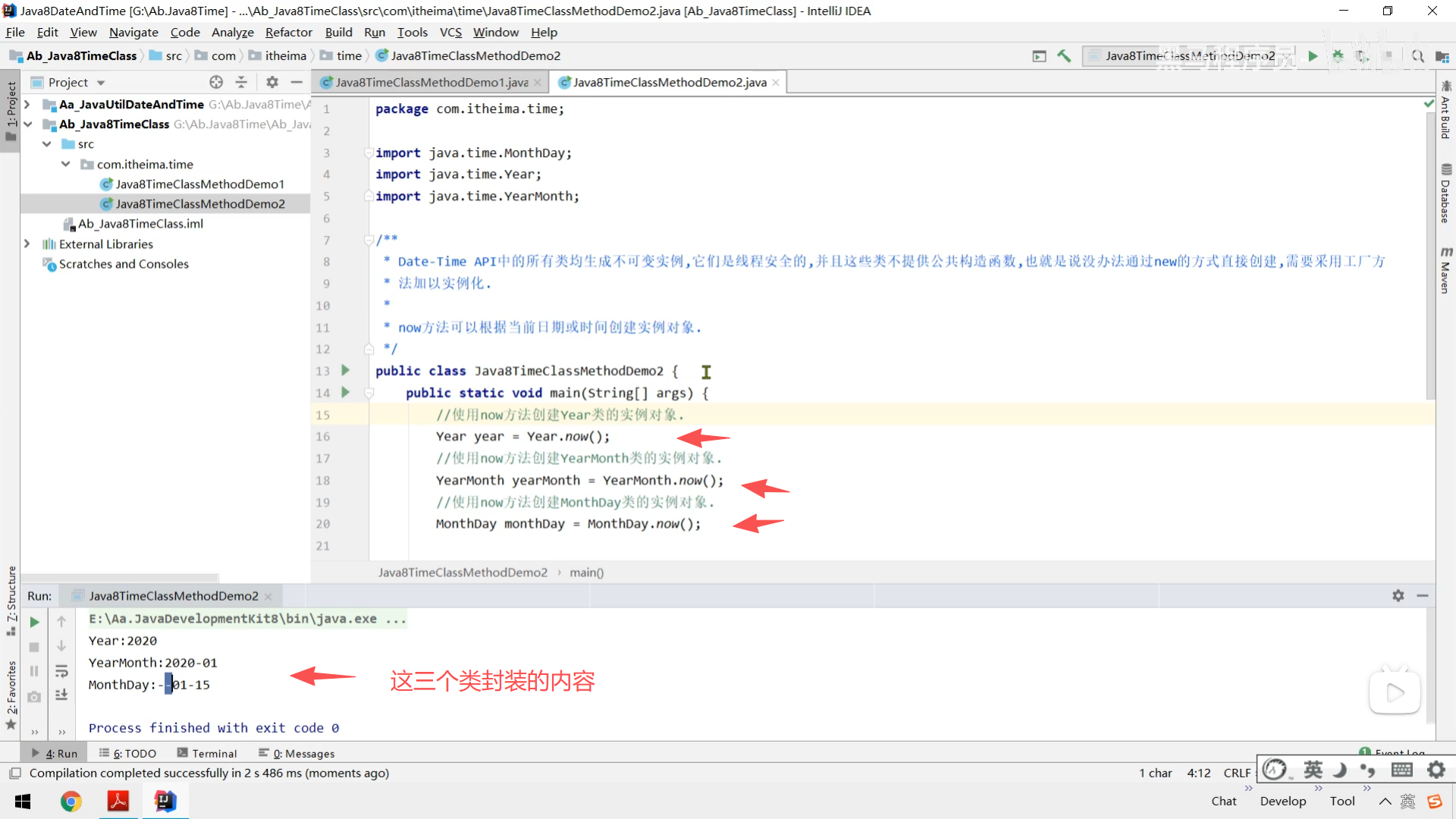Open Search Everywhere magnifier icon

[1417, 56]
